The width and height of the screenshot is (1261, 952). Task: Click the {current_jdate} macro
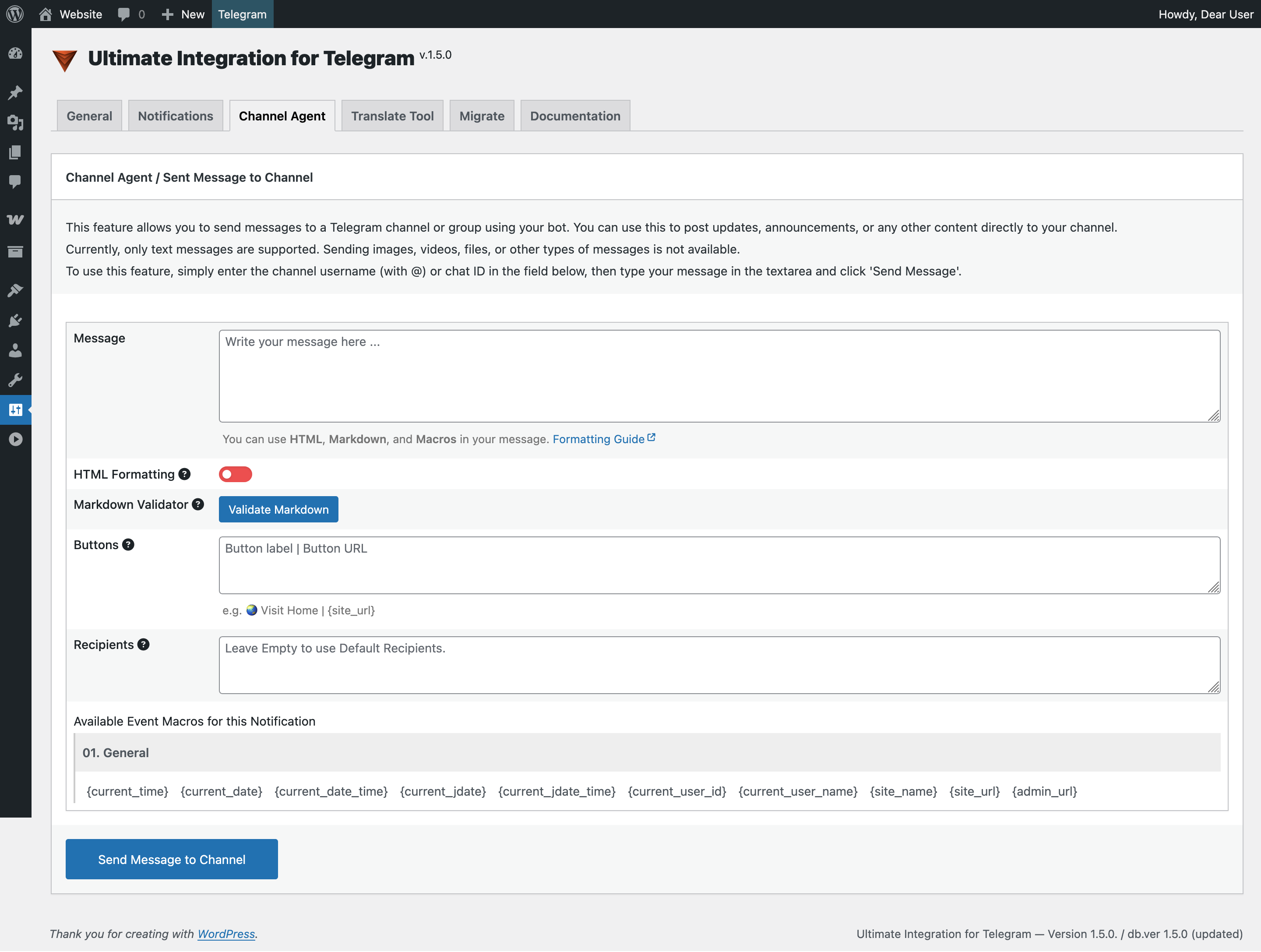(443, 791)
